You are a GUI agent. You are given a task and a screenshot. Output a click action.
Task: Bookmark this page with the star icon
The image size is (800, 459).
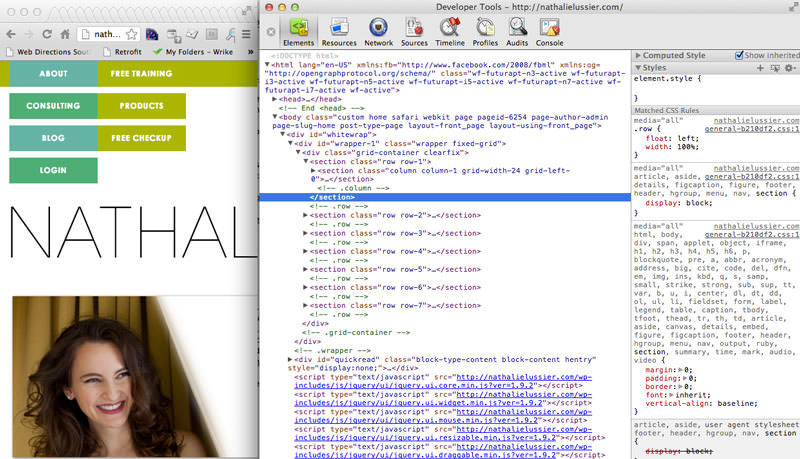pos(132,34)
